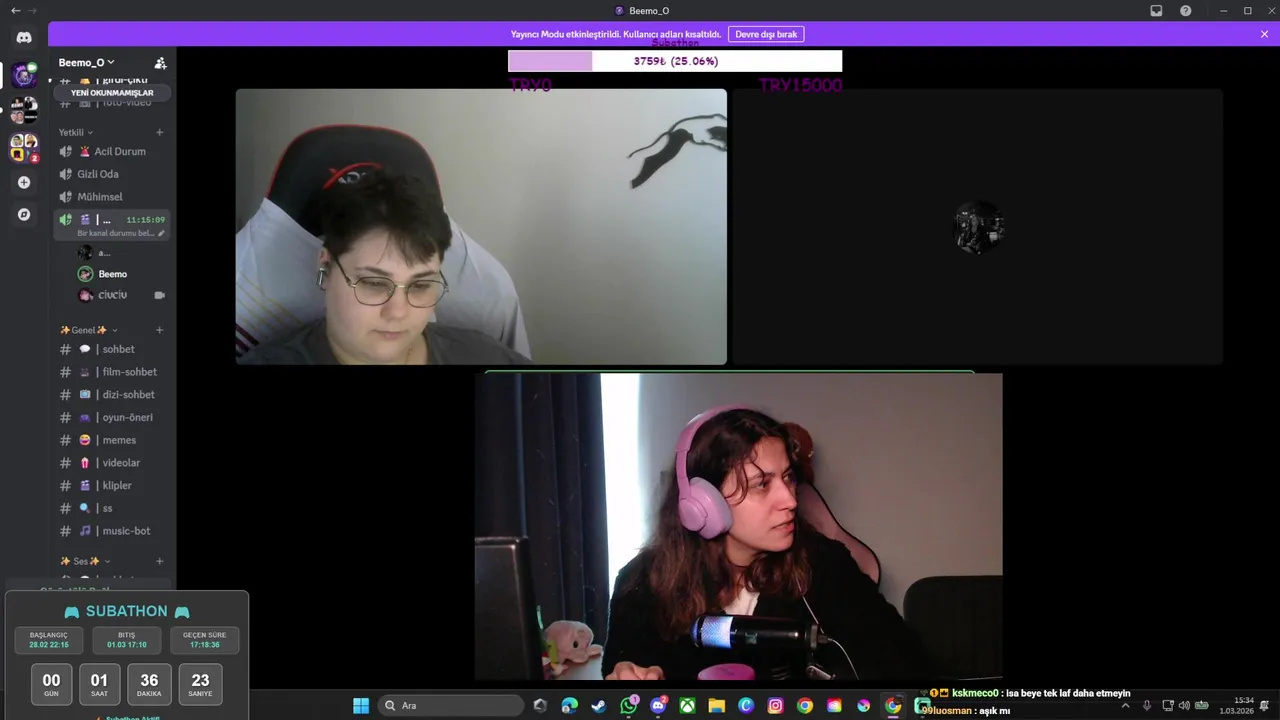Open Windows Start menu
Image resolution: width=1280 pixels, height=720 pixels.
pyautogui.click(x=361, y=706)
